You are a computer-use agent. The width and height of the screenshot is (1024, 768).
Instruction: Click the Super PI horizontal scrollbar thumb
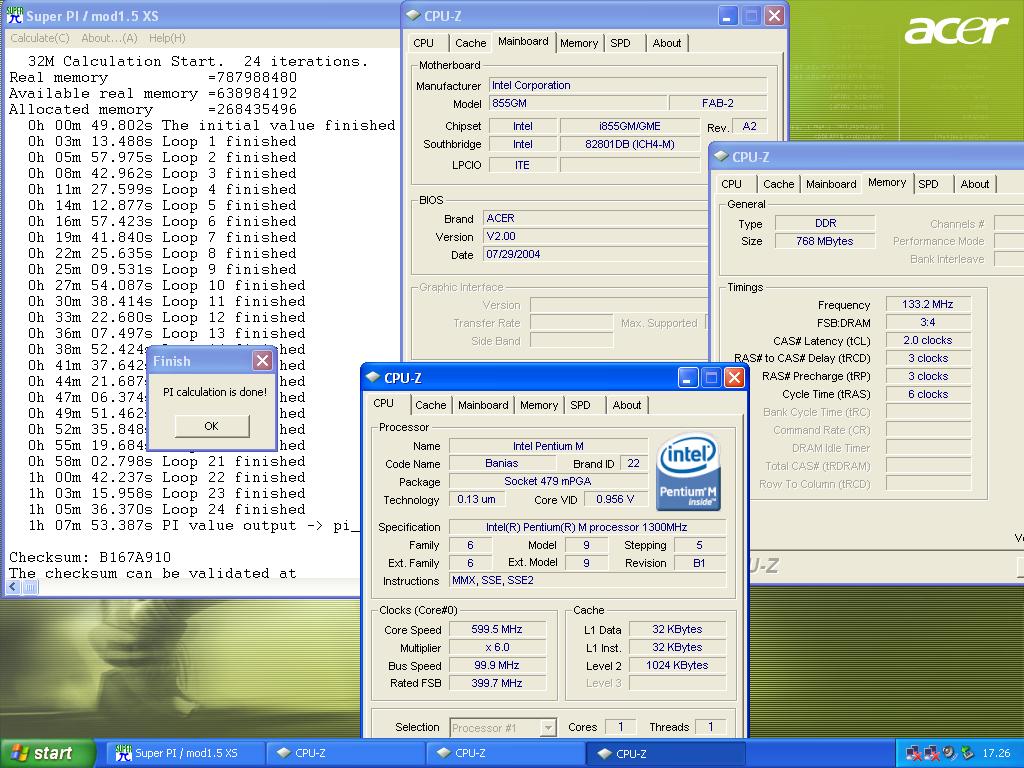[x=30, y=587]
